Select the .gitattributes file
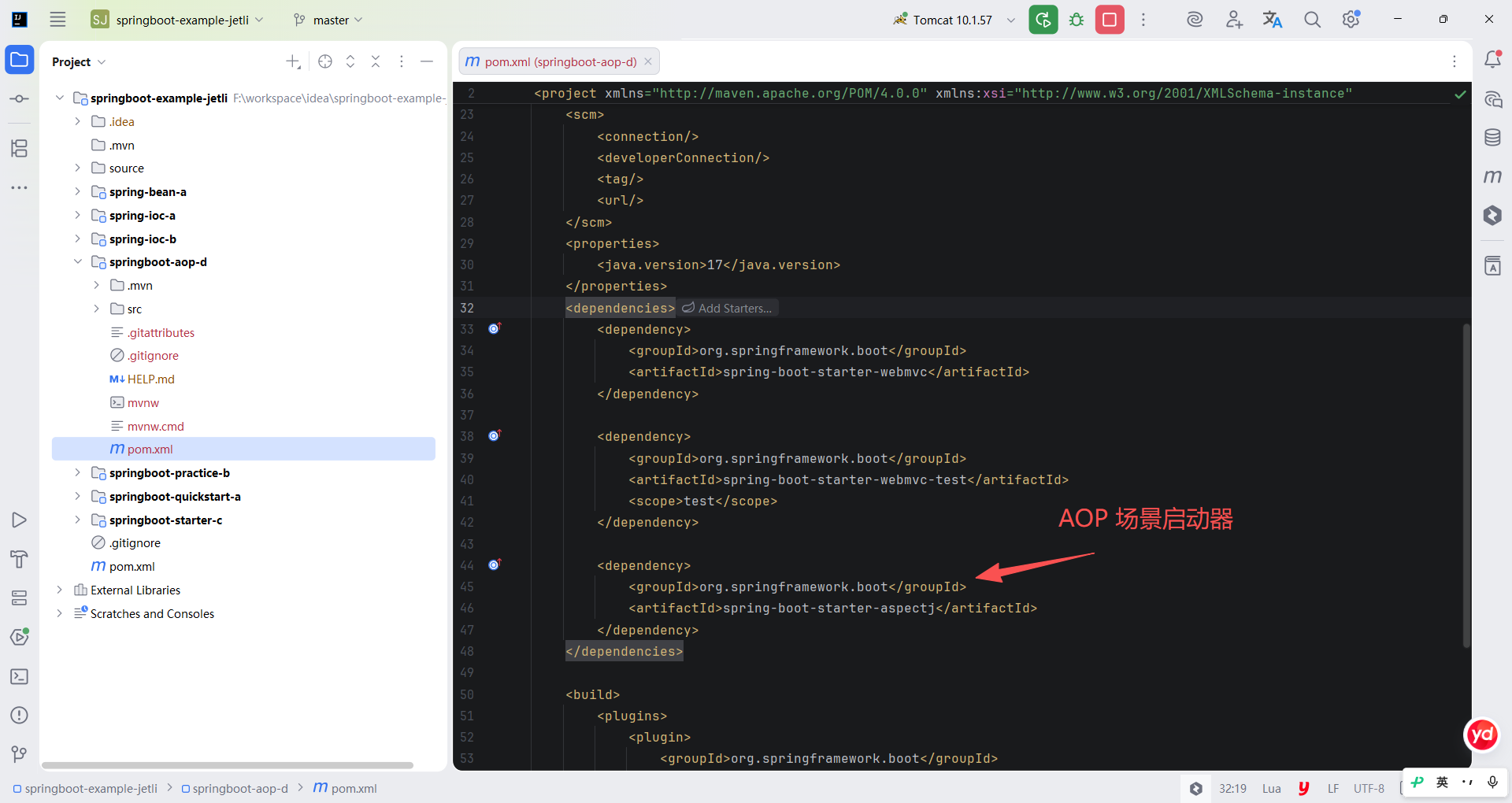The width and height of the screenshot is (1512, 803). tap(161, 332)
